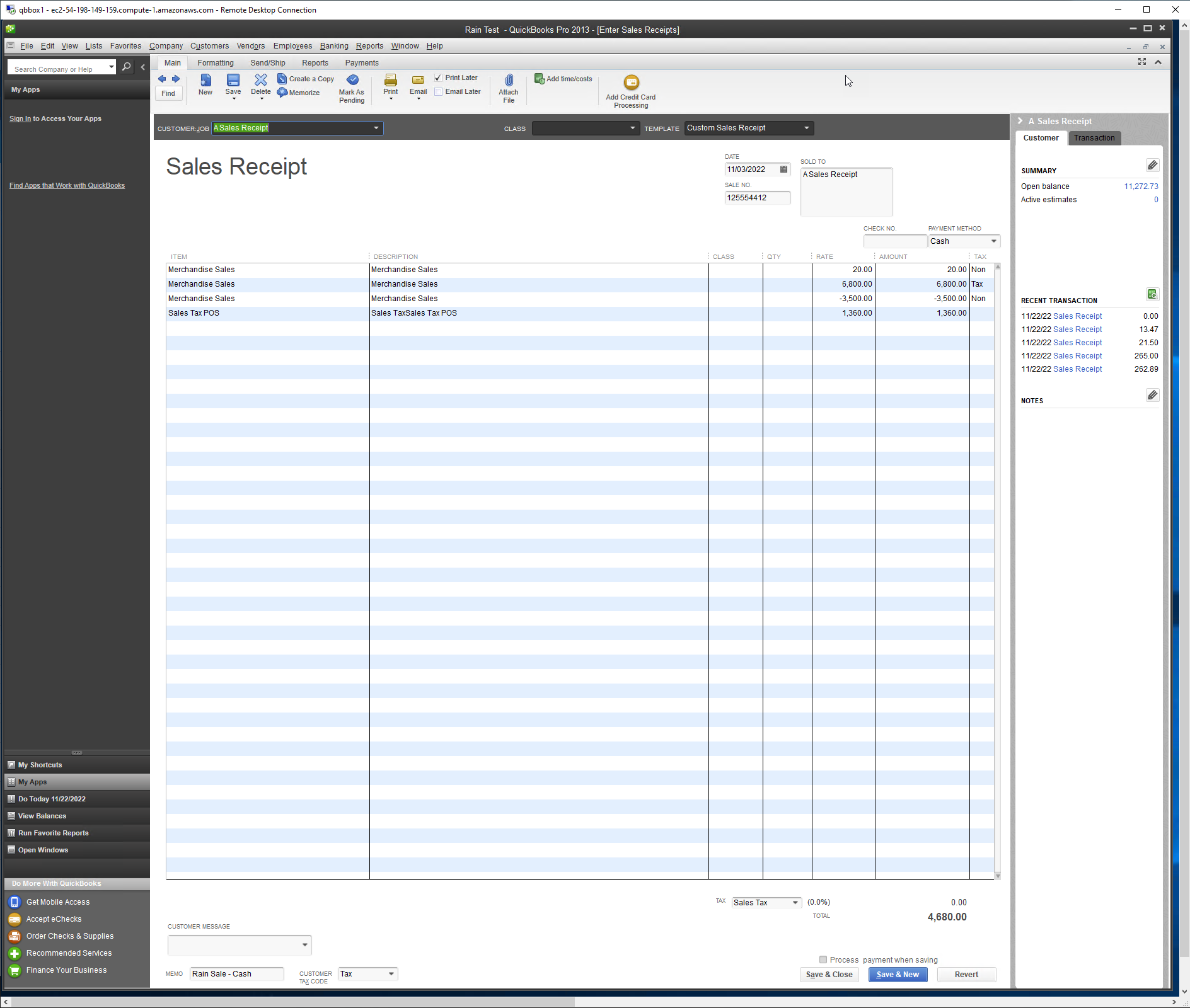Collapse the left icon bar arrow
1190x1008 pixels.
click(143, 67)
